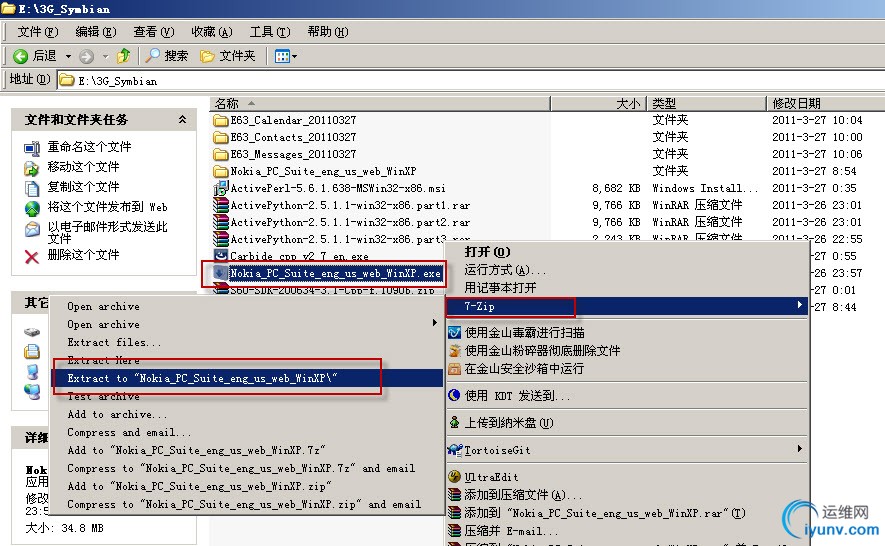Screen dimensions: 885x546
Task: Go up one folder level icon
Action: click(x=123, y=55)
